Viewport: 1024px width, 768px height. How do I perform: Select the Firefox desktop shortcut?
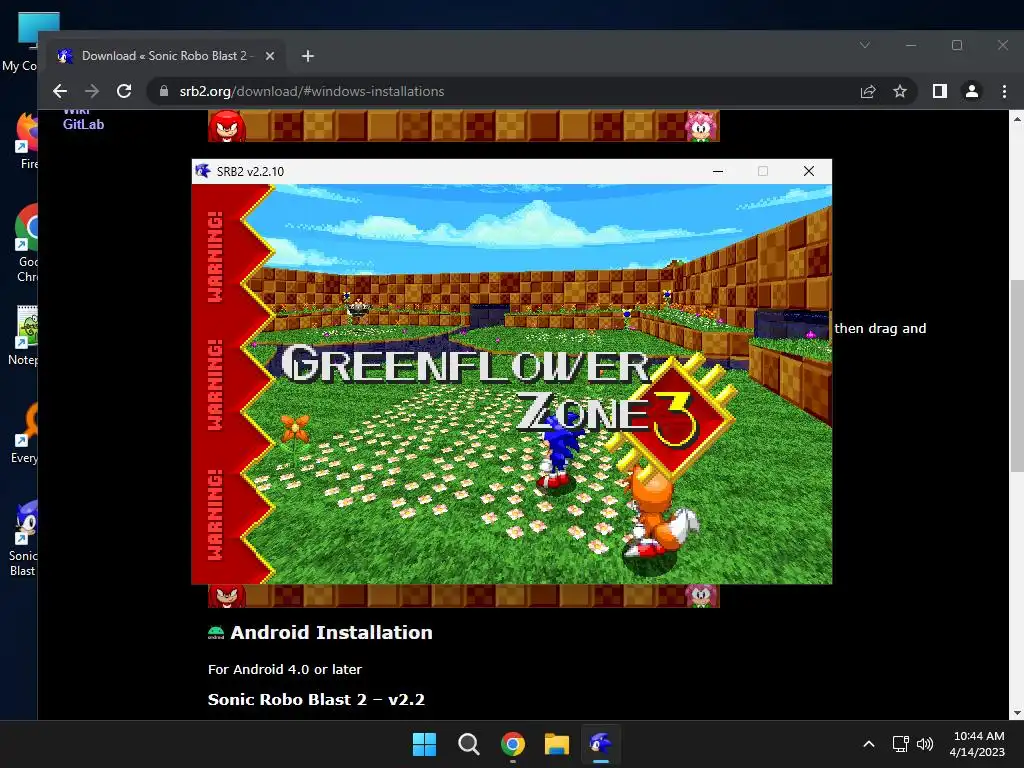pos(26,140)
